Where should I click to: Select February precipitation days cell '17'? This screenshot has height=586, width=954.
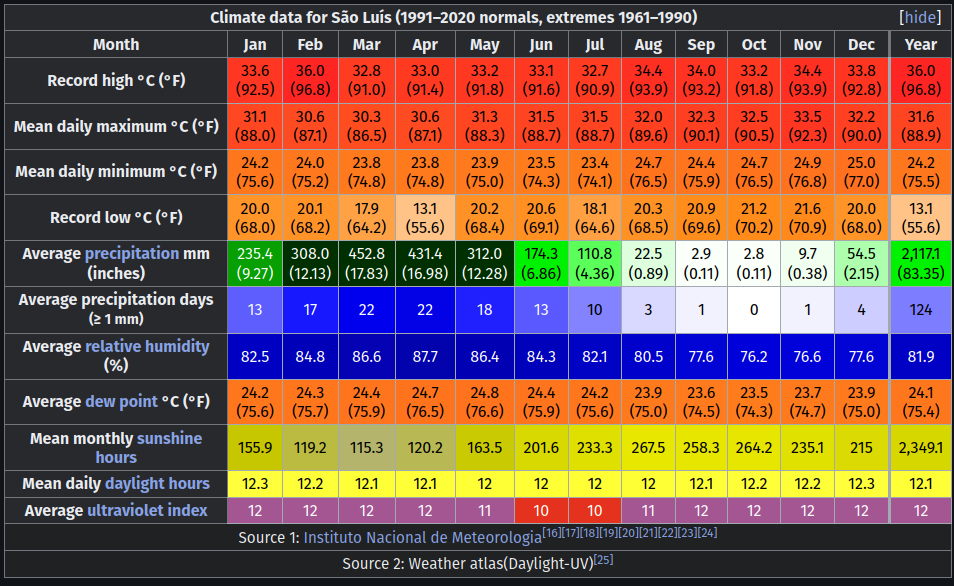click(x=310, y=310)
